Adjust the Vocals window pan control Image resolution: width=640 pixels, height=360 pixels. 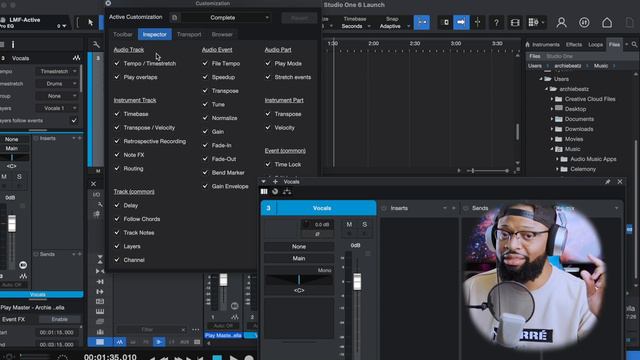point(299,280)
